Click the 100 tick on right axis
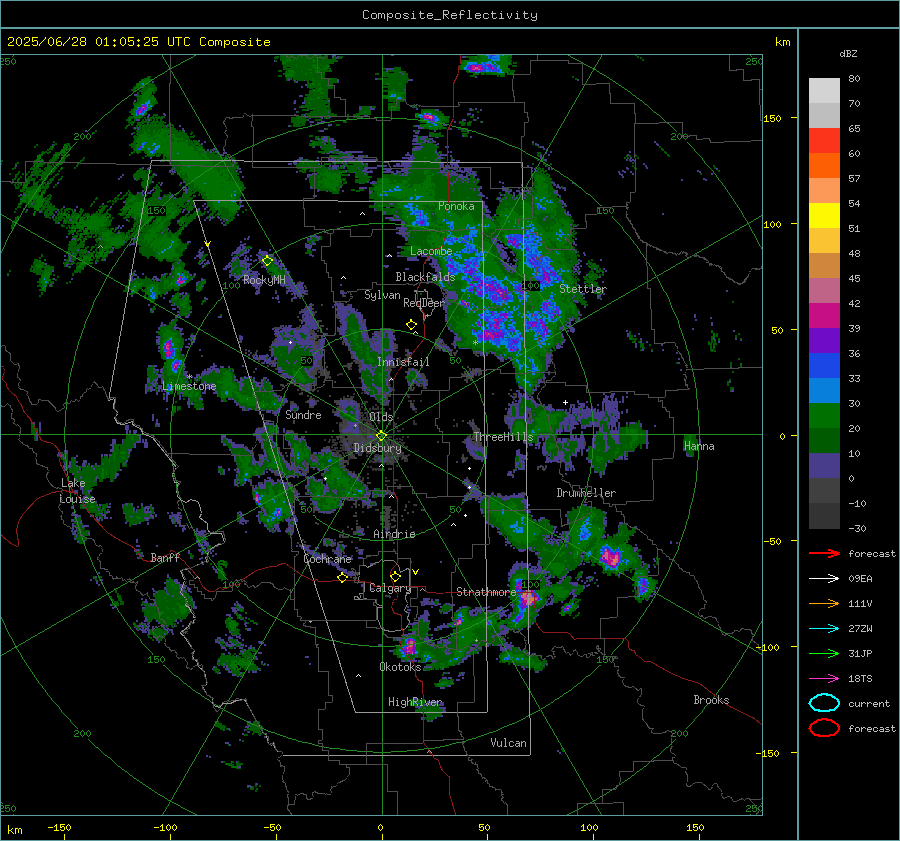The height and width of the screenshot is (841, 900). tap(772, 224)
